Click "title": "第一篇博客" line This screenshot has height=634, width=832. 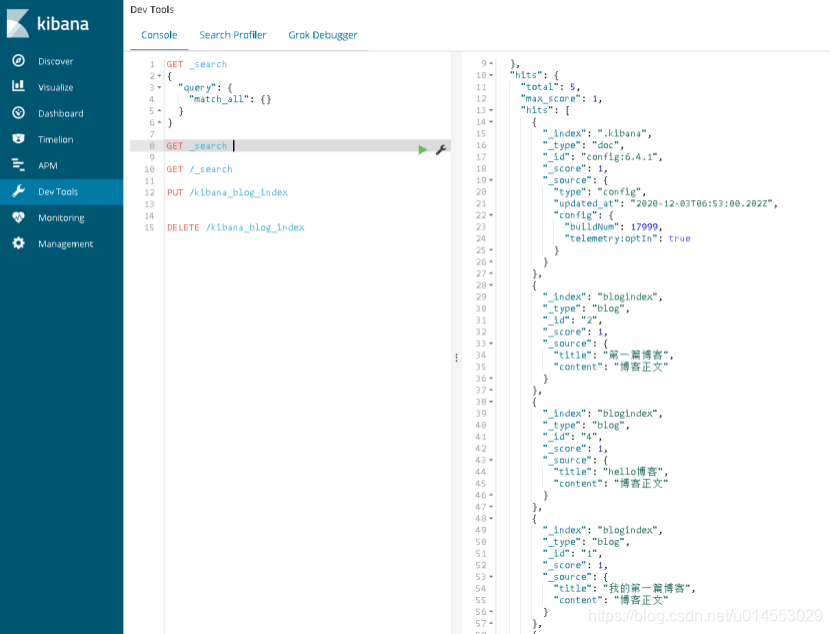coord(613,355)
